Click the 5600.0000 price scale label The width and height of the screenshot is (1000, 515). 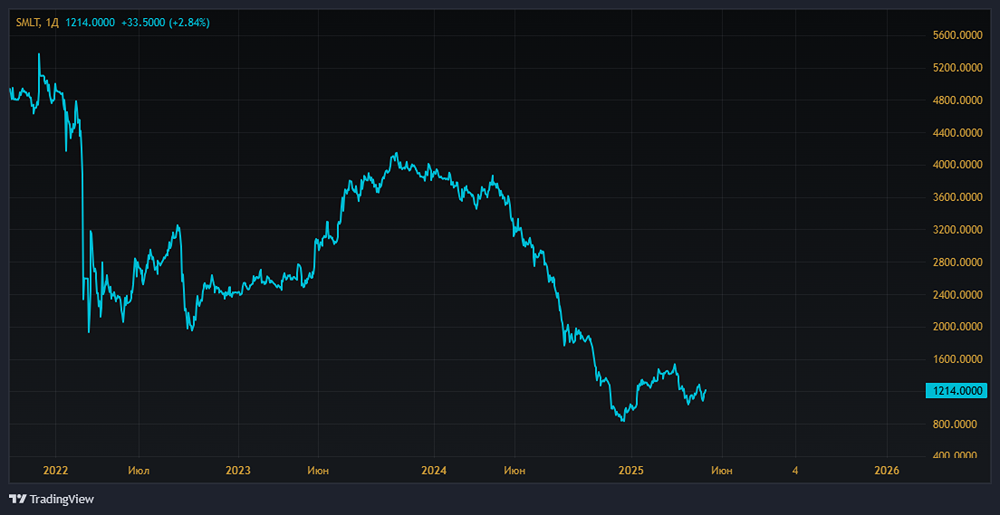coord(958,36)
